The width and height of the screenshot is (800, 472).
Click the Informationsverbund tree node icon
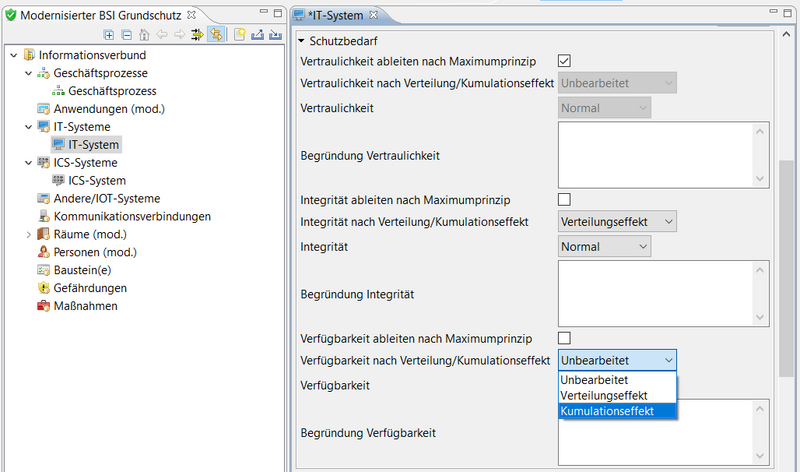point(30,55)
